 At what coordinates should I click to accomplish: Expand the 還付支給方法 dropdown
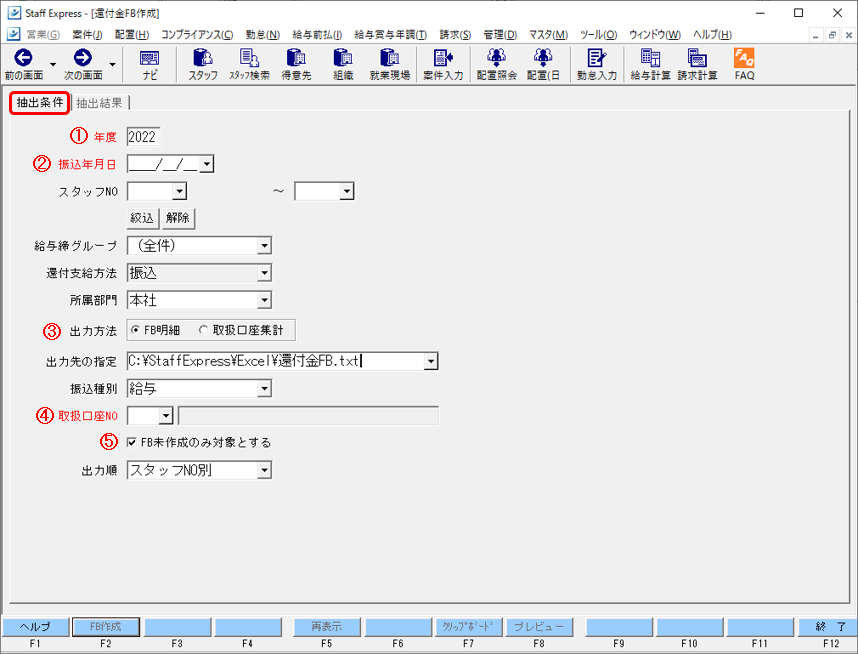click(x=264, y=273)
